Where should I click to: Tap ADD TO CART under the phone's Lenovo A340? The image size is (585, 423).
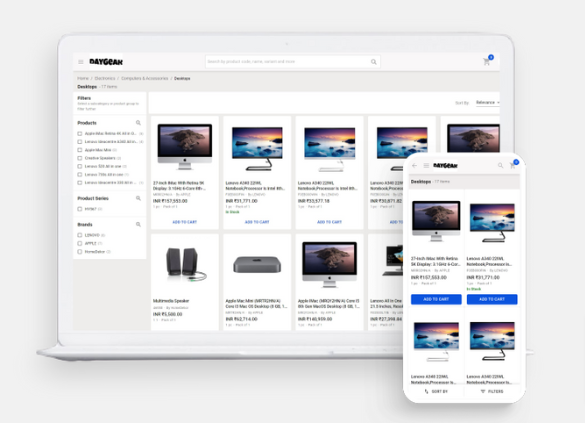[x=492, y=299]
